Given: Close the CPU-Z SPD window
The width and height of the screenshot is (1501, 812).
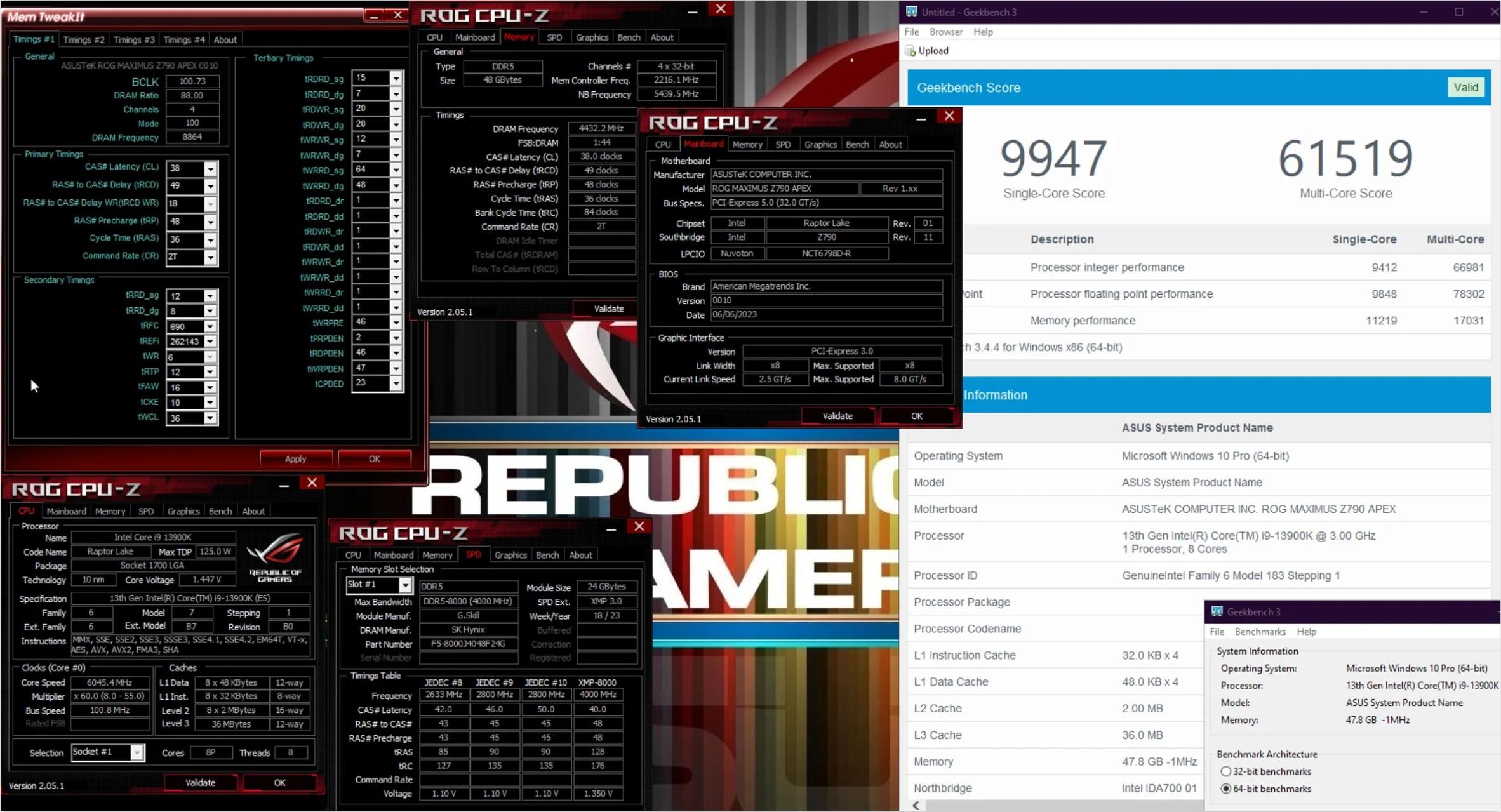Looking at the screenshot, I should 639,526.
